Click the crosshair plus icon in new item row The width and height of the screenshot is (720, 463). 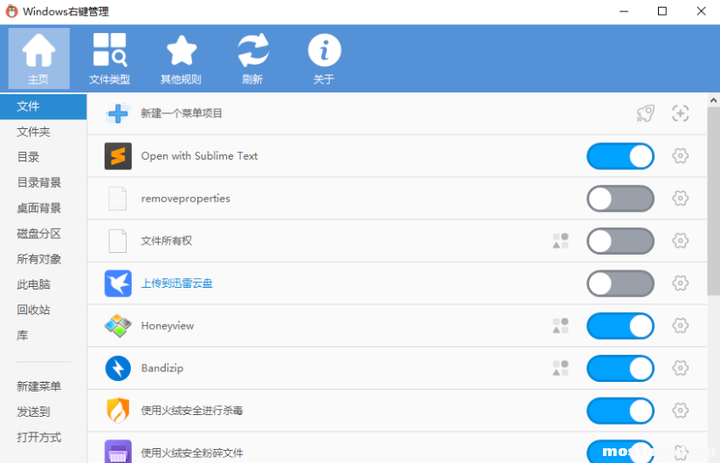point(680,113)
